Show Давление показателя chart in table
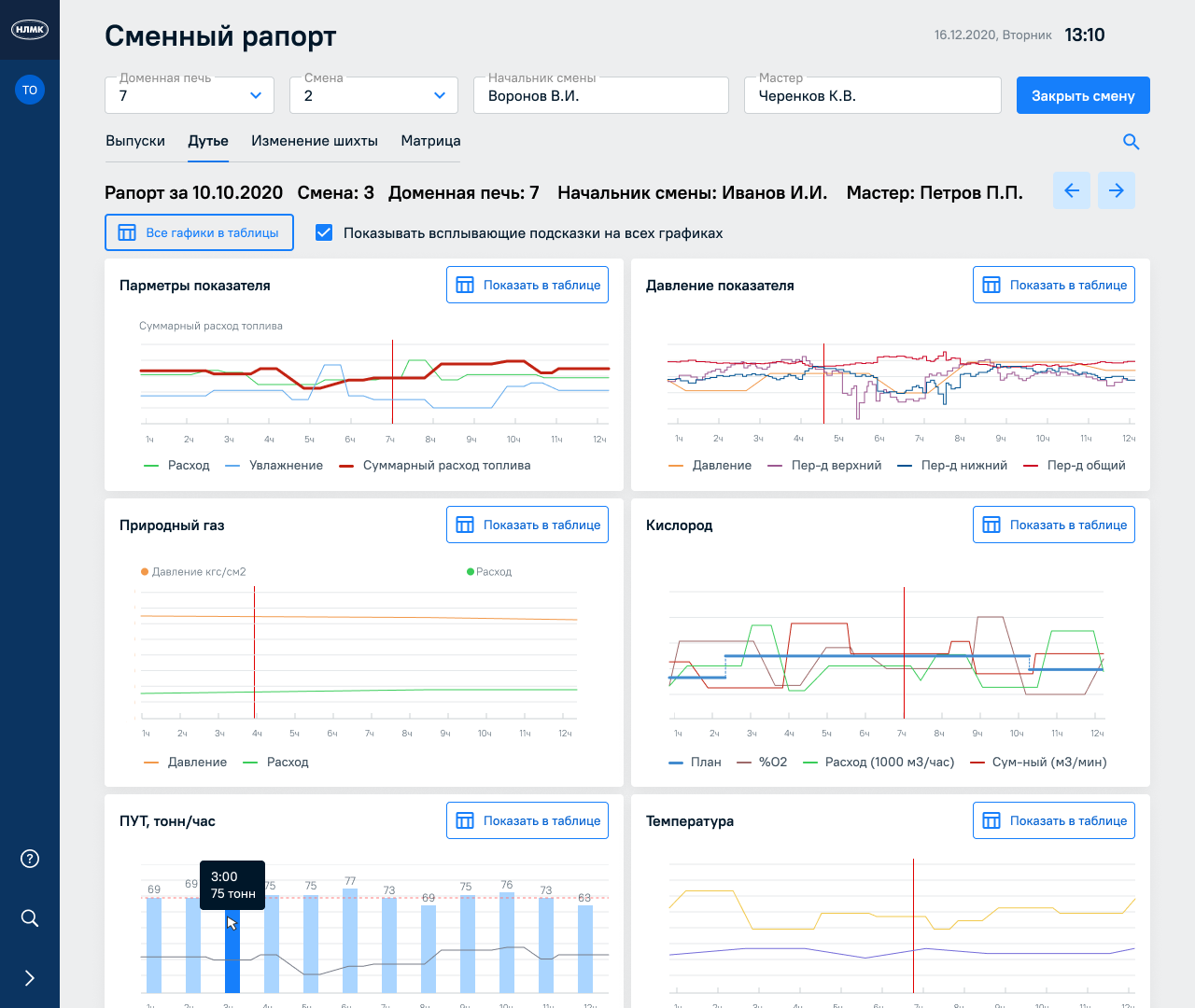The width and height of the screenshot is (1195, 1008). (x=1054, y=285)
